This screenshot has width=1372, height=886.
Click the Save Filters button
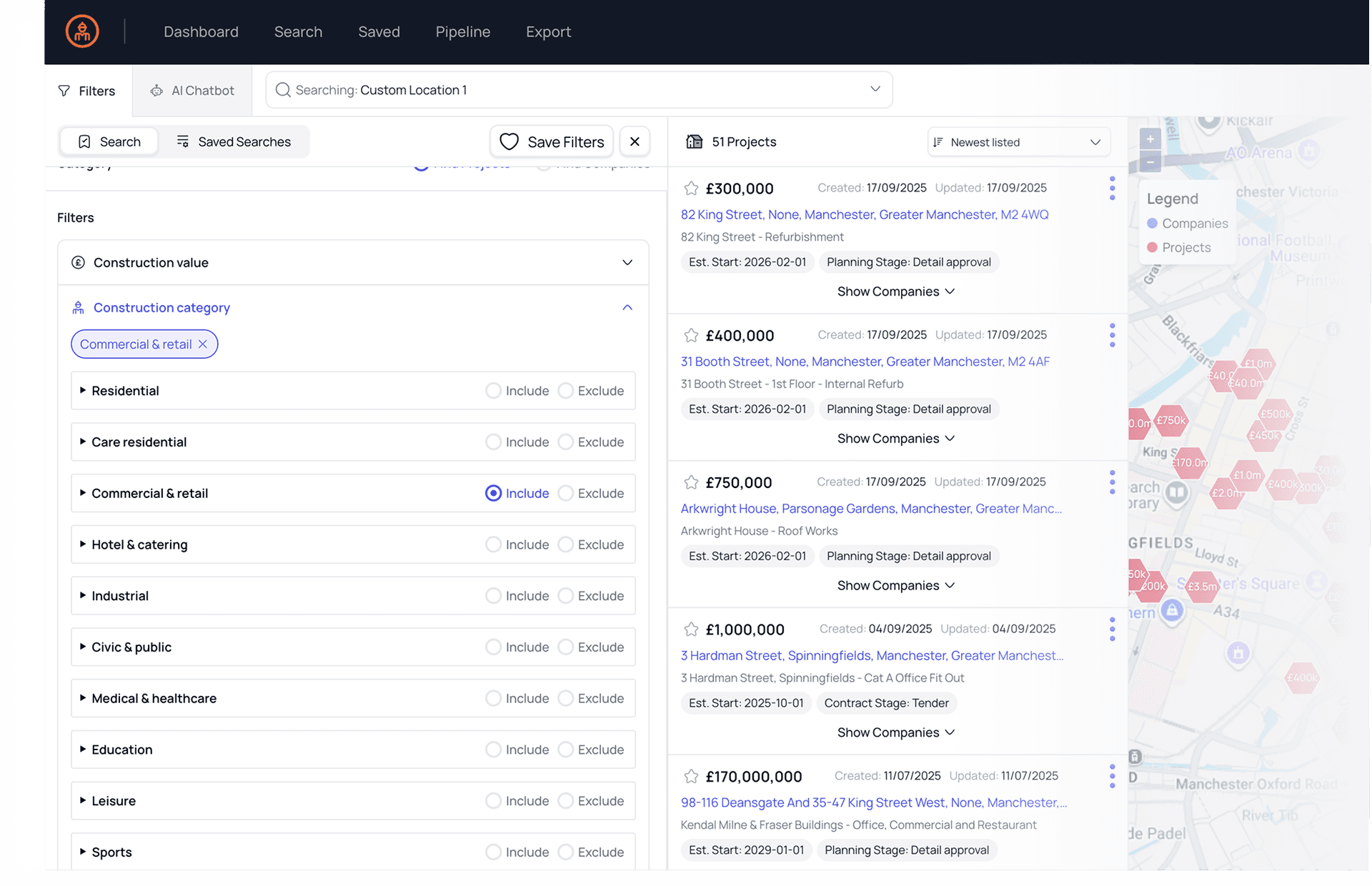(x=551, y=141)
